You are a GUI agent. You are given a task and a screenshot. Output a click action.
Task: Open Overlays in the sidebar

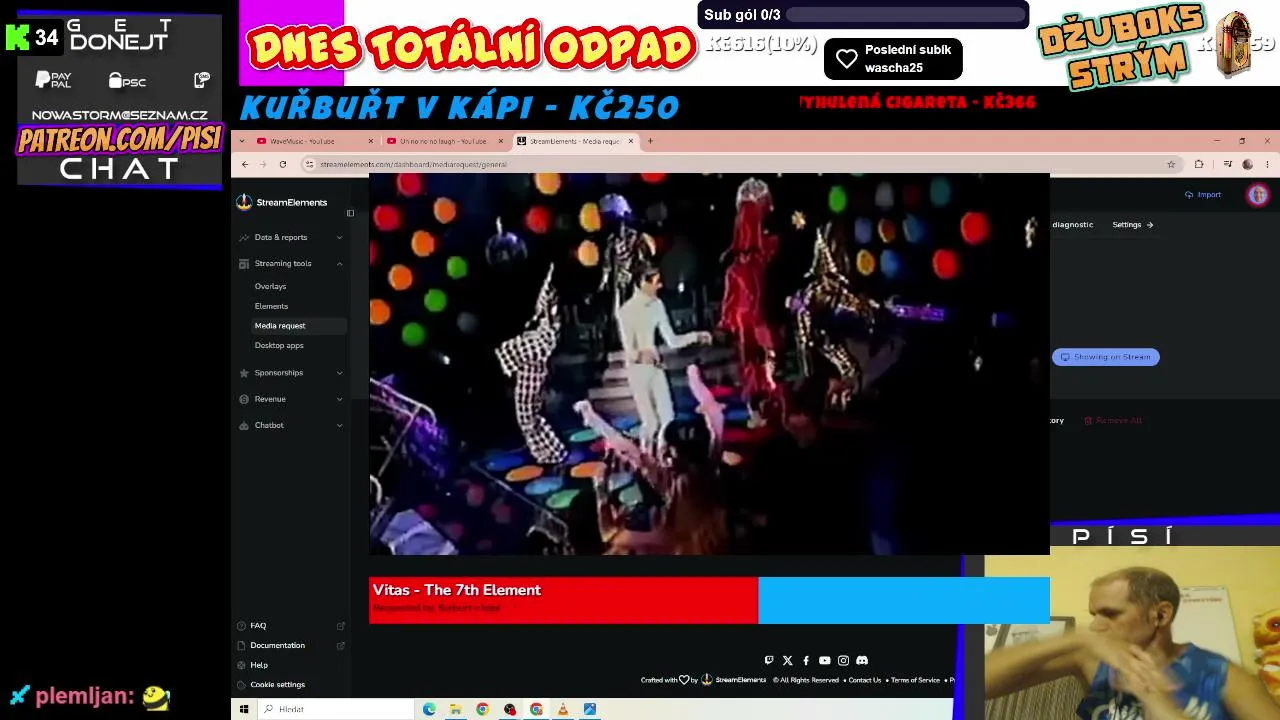(270, 286)
